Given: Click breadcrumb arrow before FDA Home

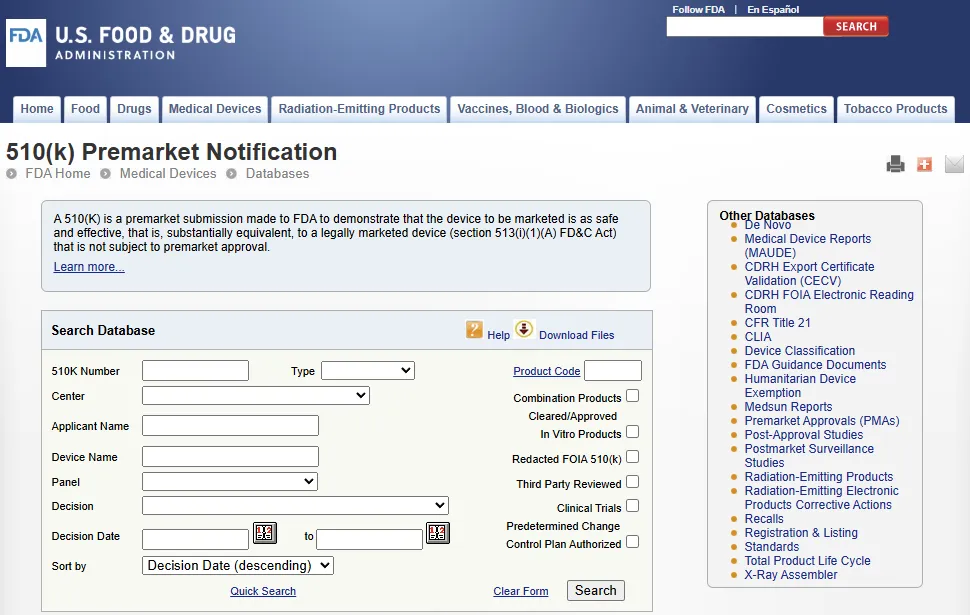Looking at the screenshot, I should (11, 174).
